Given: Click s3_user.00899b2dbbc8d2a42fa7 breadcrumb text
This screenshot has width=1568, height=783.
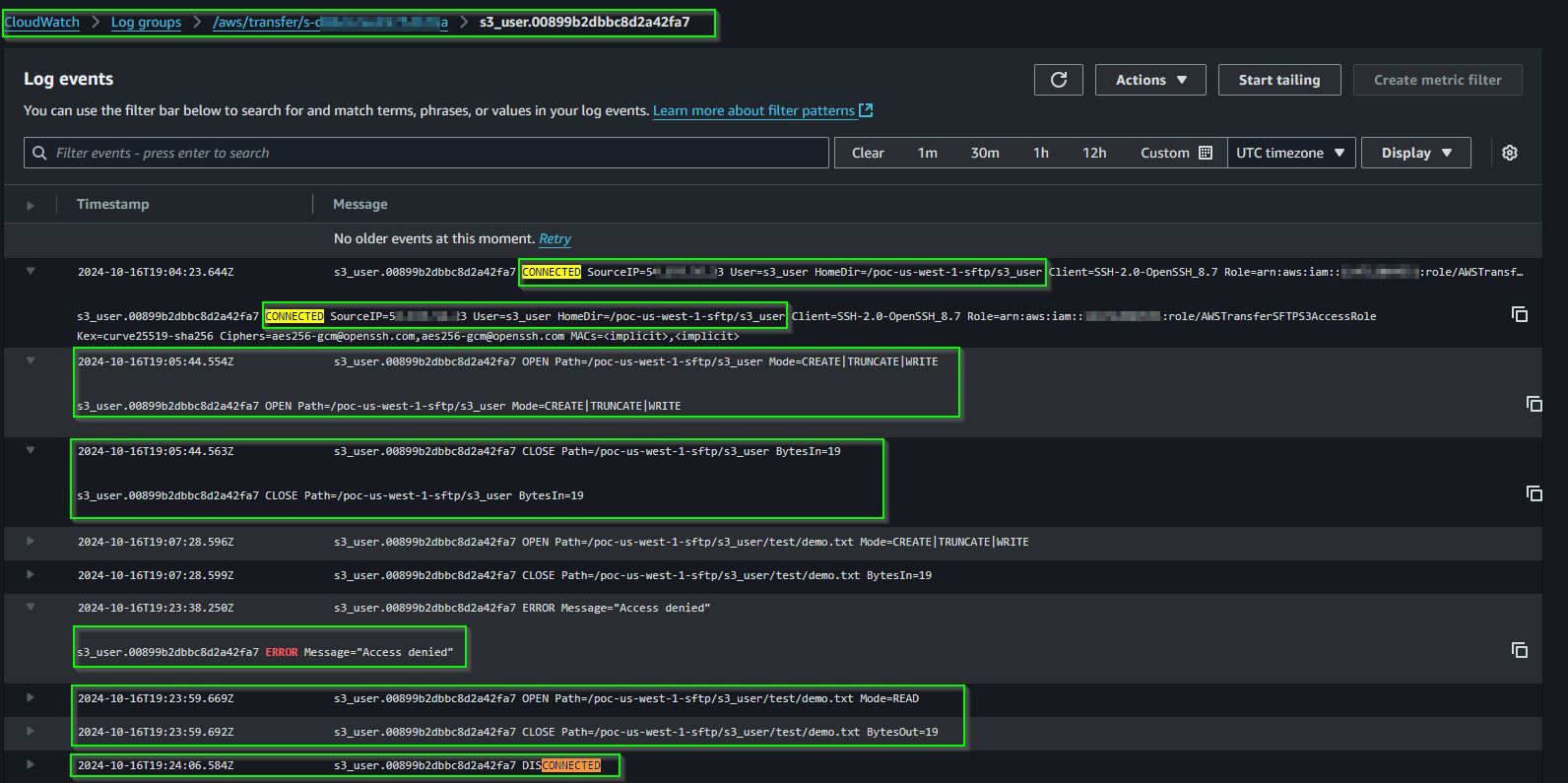Looking at the screenshot, I should click(x=584, y=22).
